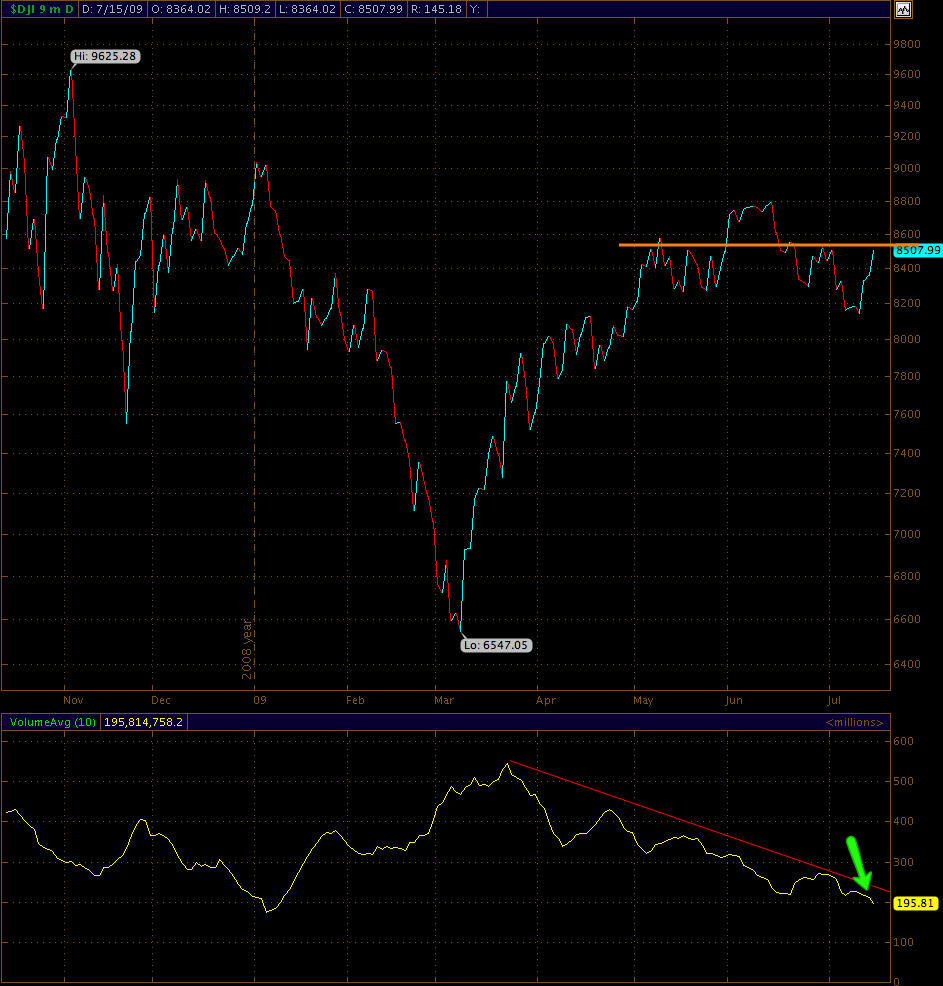943x986 pixels.
Task: Click the Jun label on time axis
Action: pyautogui.click(x=734, y=700)
